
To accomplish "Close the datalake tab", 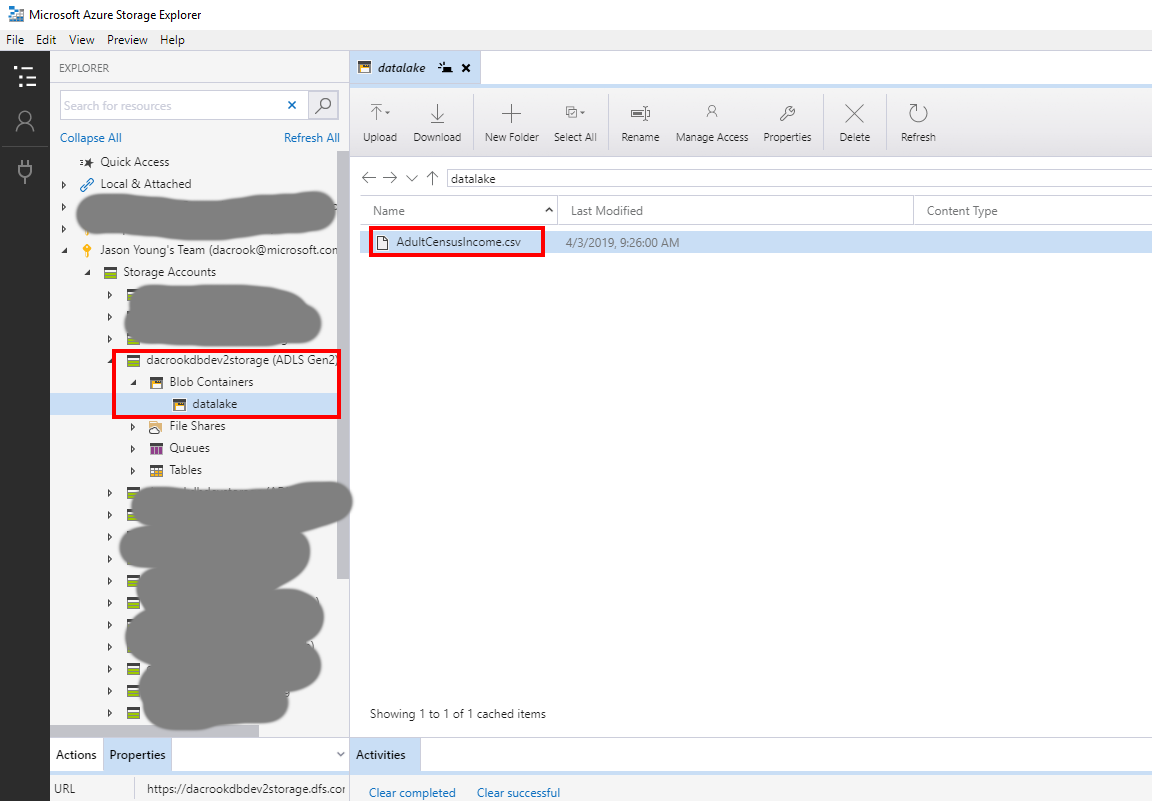I will pyautogui.click(x=466, y=68).
